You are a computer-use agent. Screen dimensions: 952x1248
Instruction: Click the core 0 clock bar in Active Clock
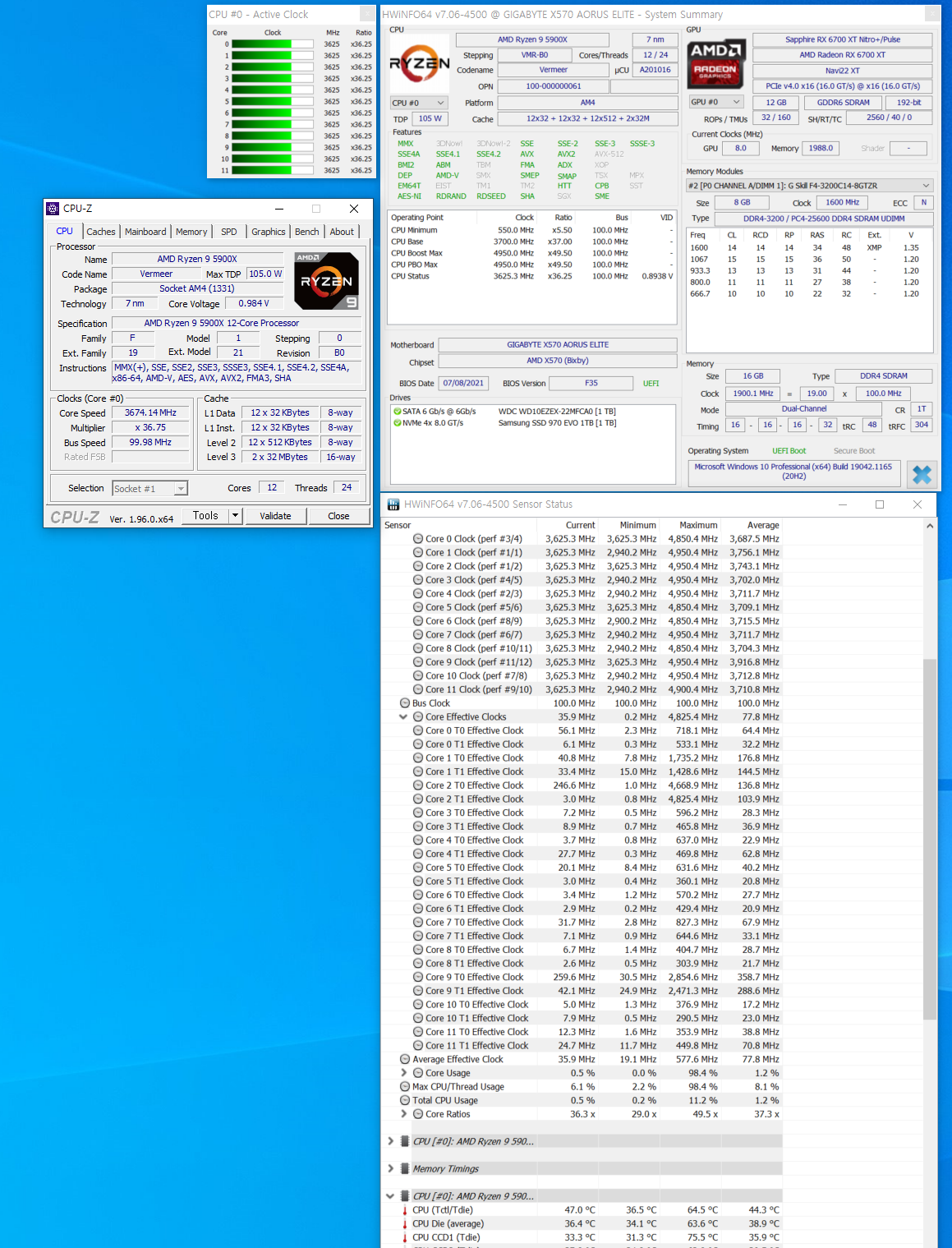[x=273, y=44]
